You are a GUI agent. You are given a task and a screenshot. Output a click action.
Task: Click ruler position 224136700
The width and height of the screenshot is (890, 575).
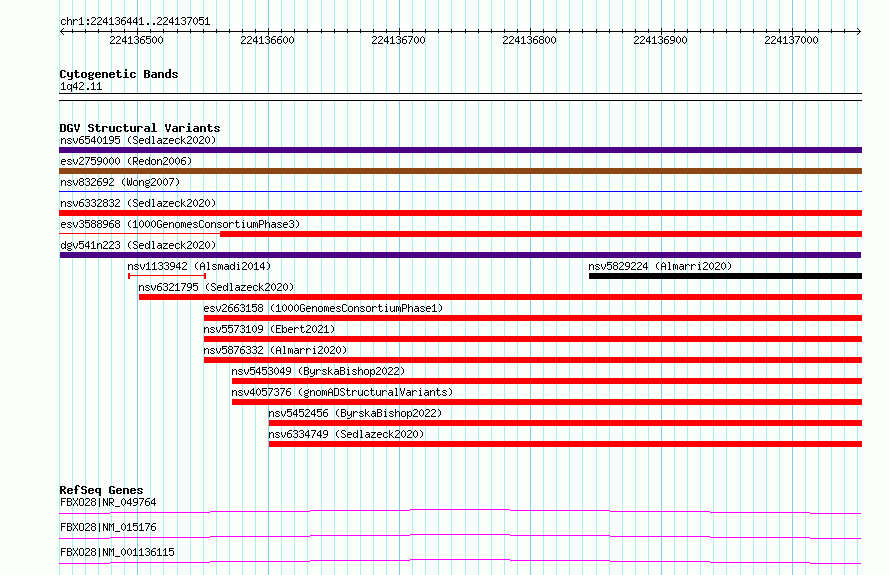coord(398,40)
